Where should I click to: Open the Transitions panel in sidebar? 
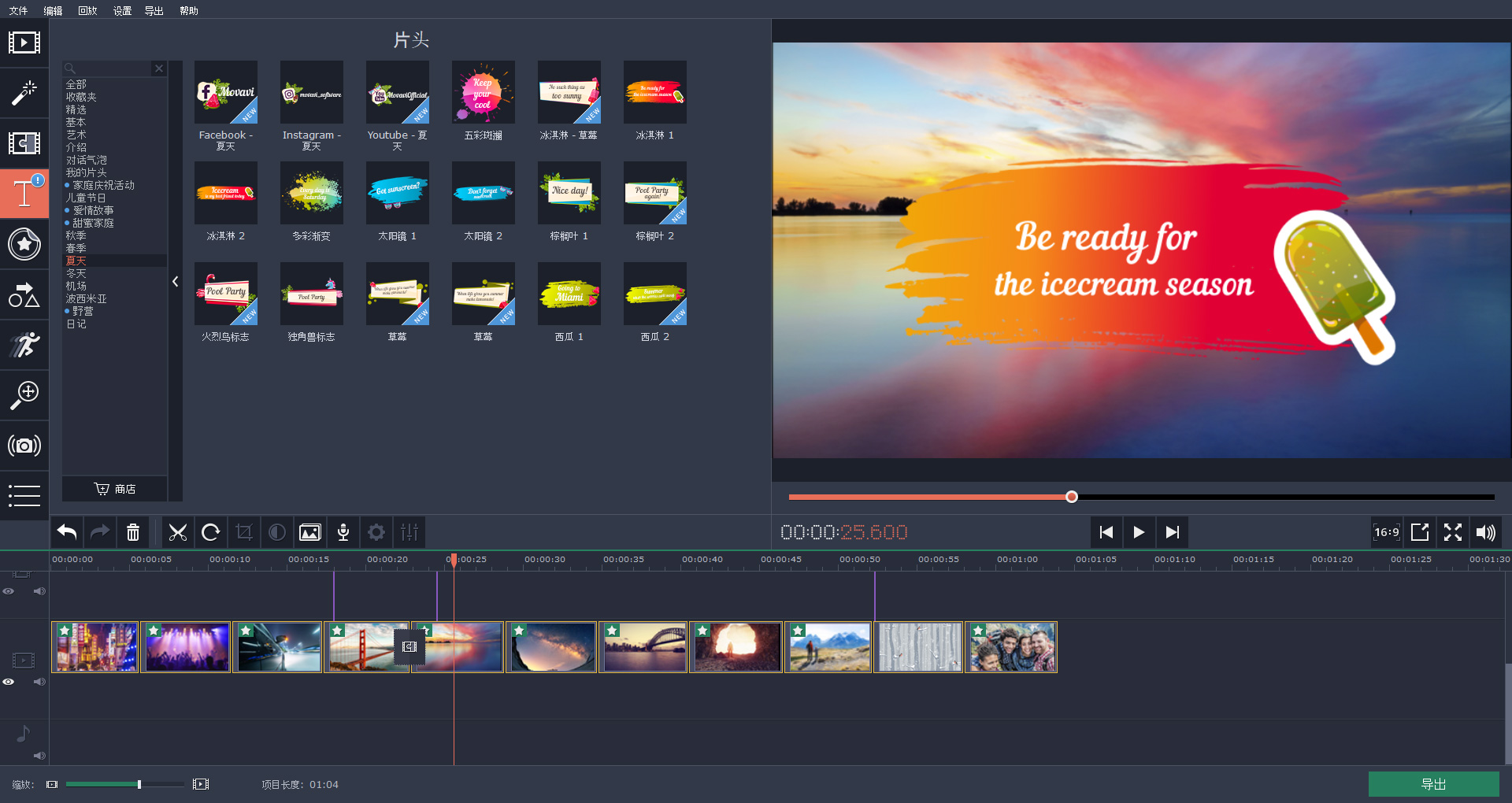point(24,143)
